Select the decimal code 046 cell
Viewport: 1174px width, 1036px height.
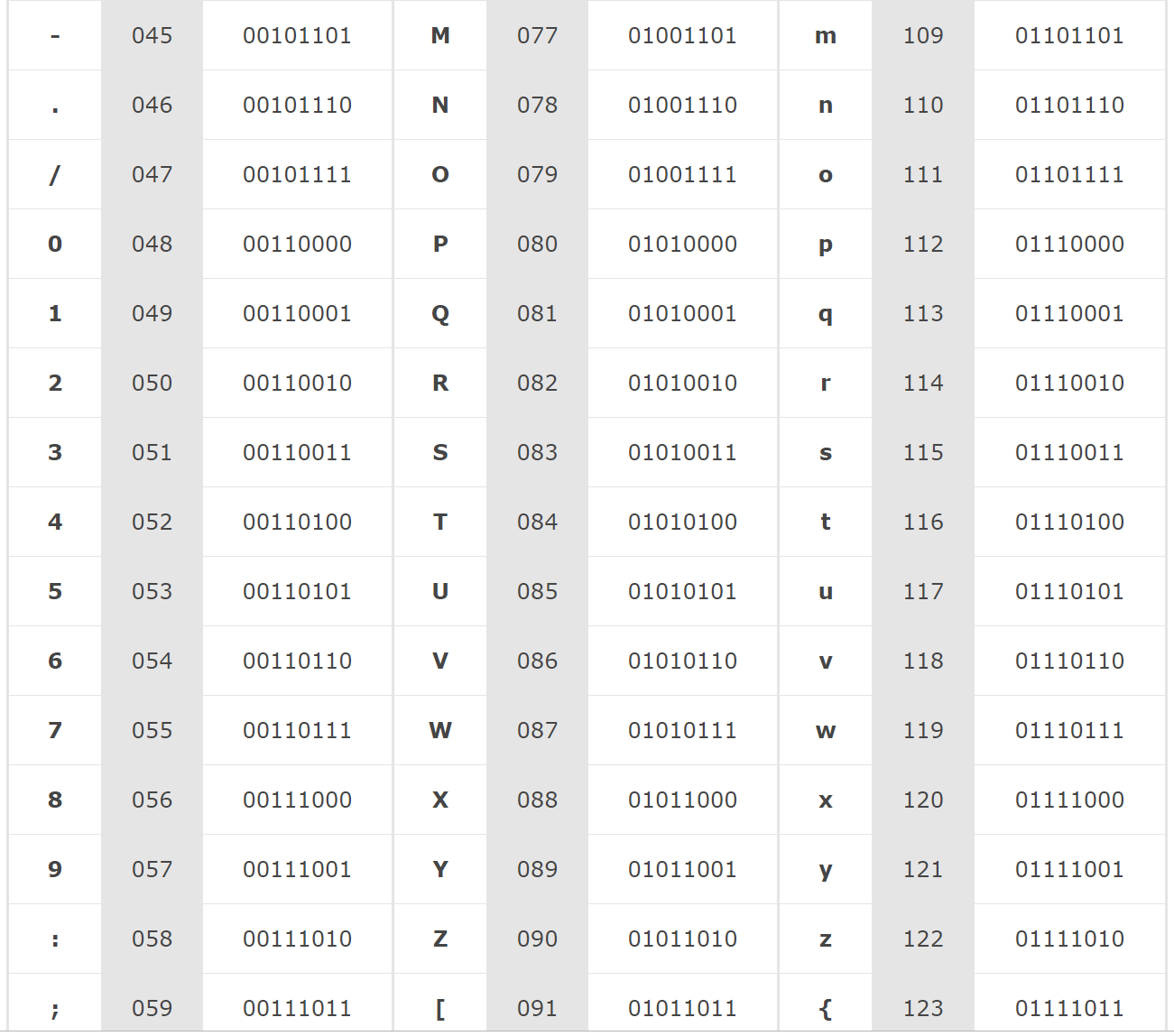152,106
